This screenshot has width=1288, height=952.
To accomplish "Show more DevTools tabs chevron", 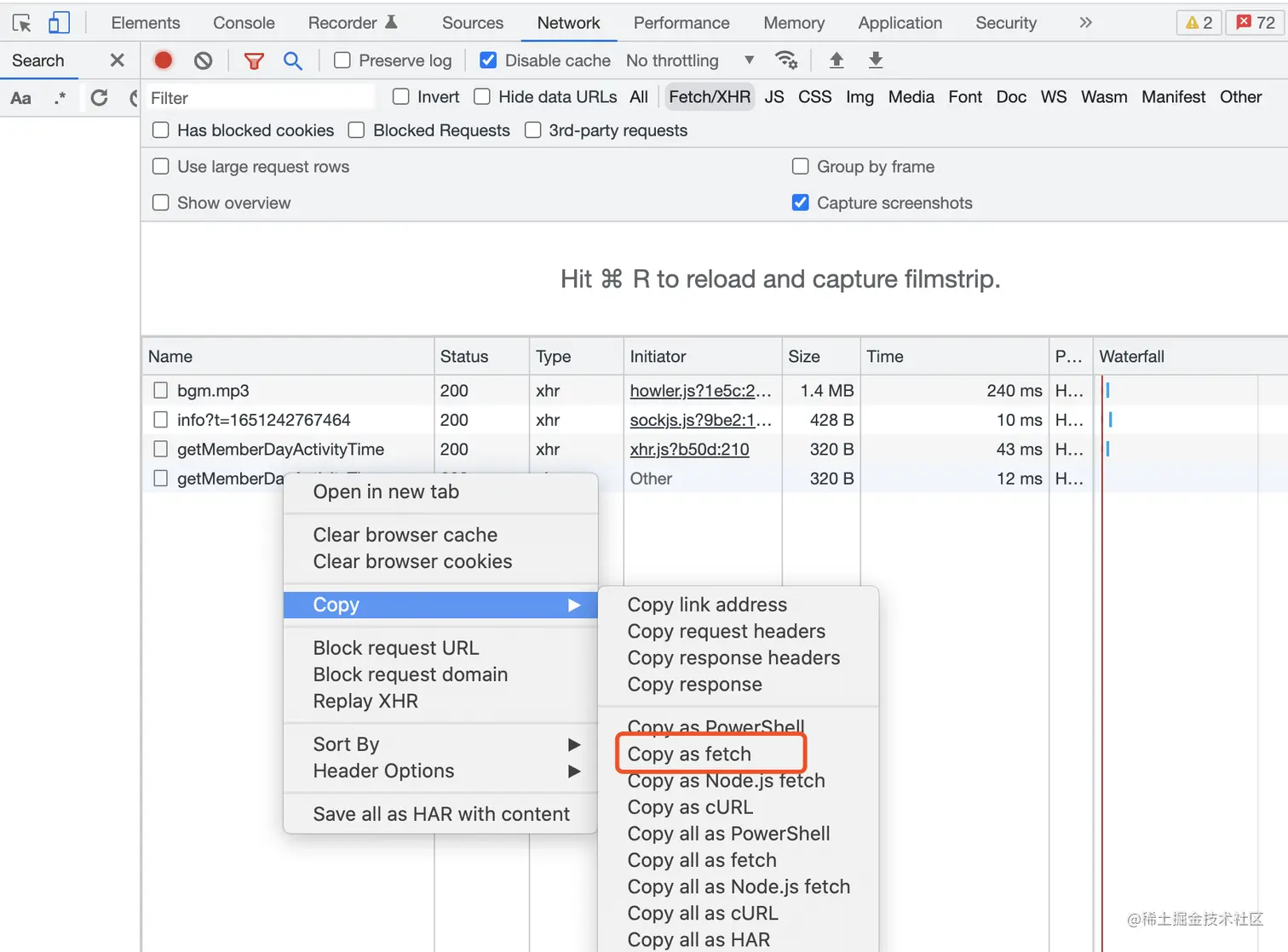I will pyautogui.click(x=1085, y=23).
